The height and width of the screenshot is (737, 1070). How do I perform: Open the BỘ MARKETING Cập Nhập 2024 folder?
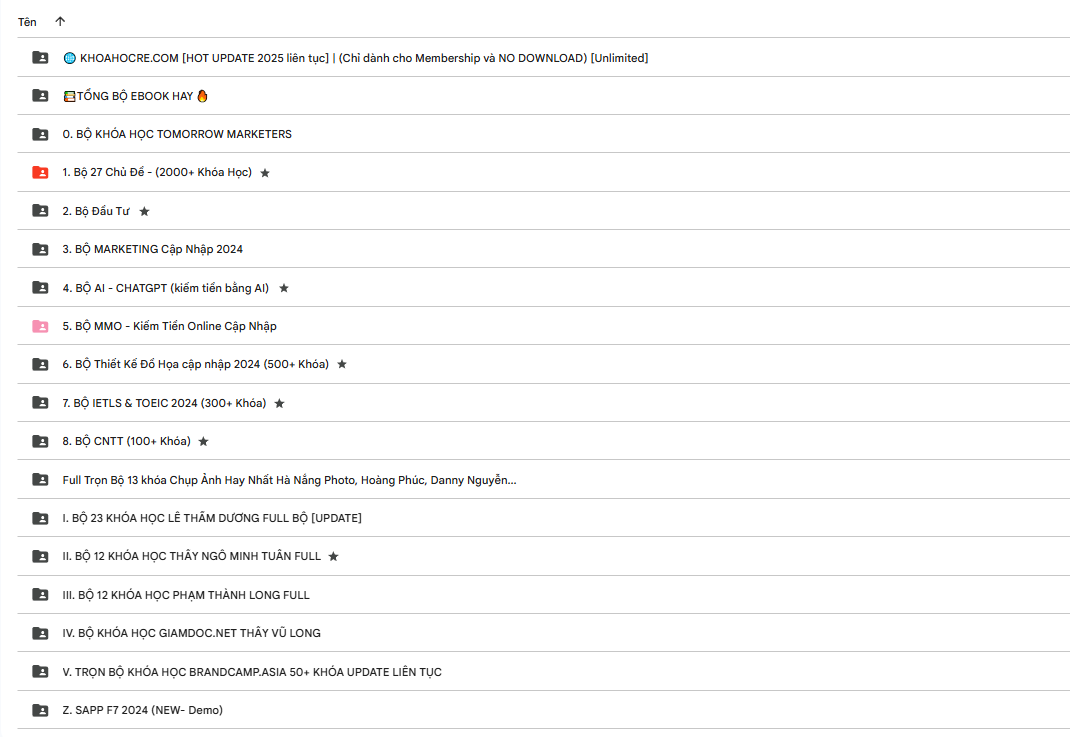(152, 249)
